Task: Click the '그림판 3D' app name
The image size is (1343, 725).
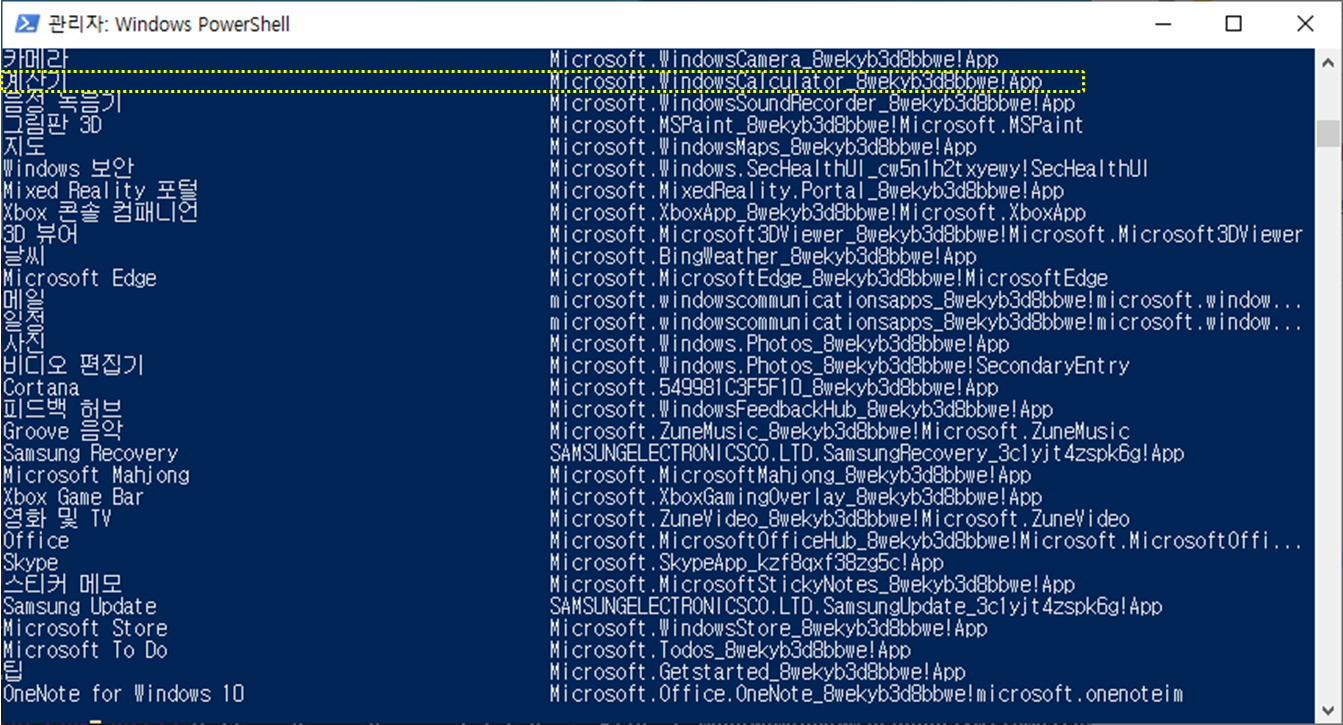Action: click(x=52, y=125)
